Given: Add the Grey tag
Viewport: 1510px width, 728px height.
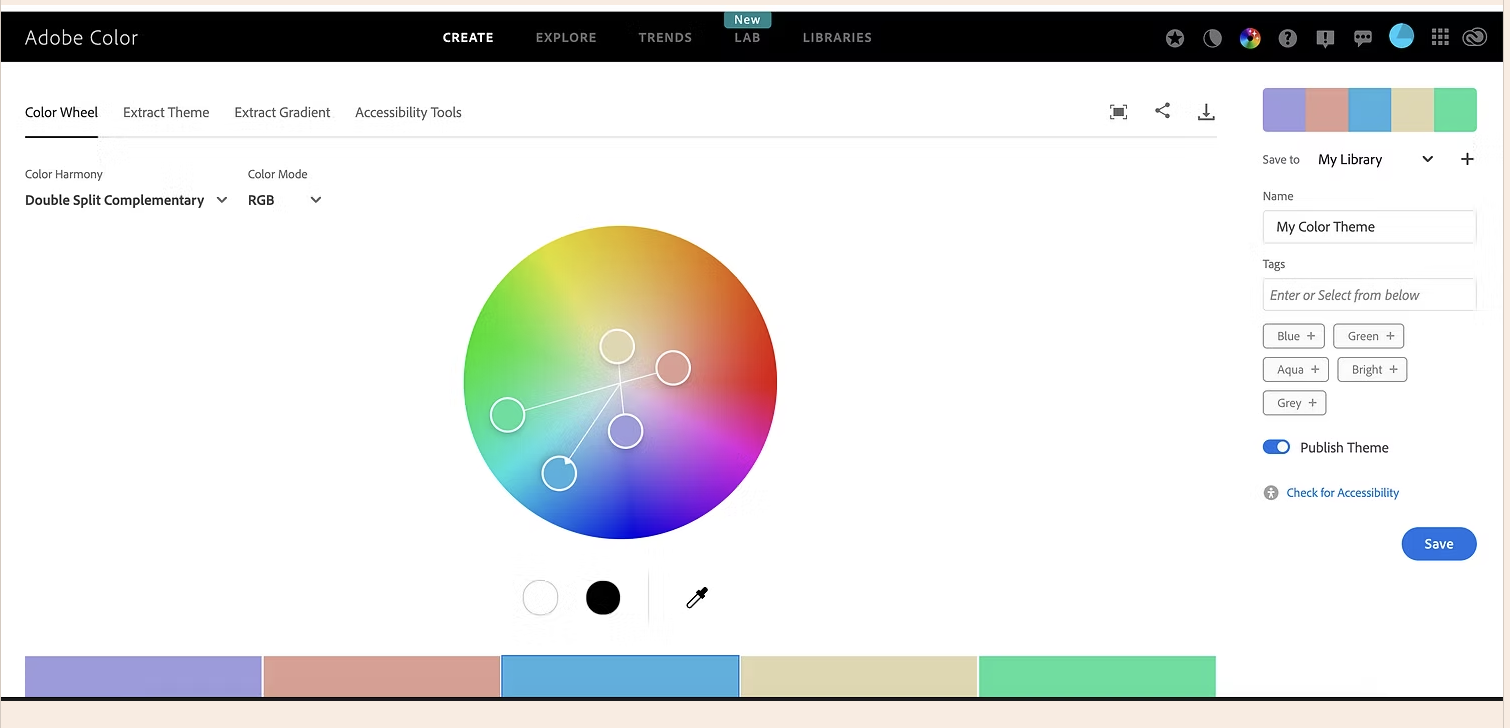Looking at the screenshot, I should pos(1294,403).
